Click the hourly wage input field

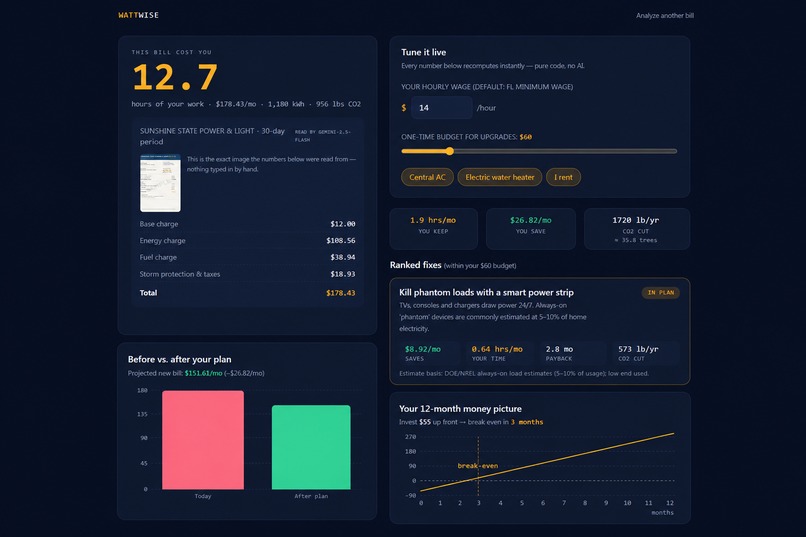coord(442,108)
